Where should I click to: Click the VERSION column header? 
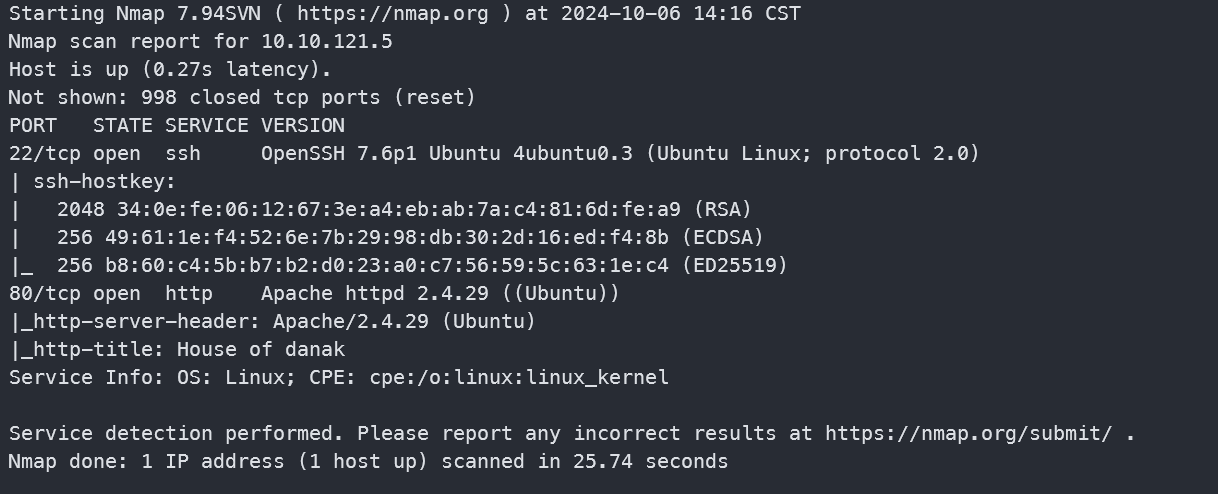click(302, 126)
